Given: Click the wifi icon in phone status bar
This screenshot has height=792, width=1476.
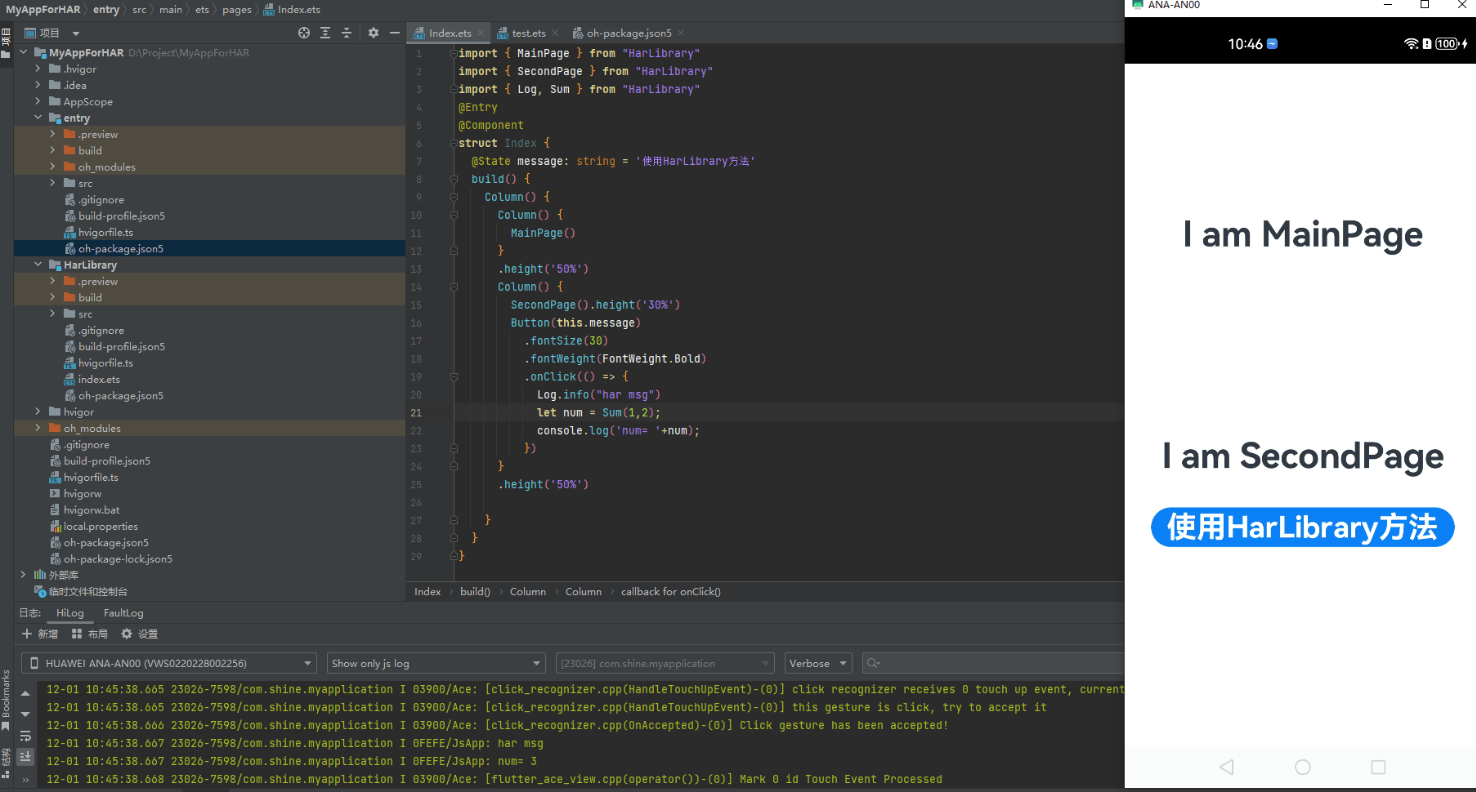Looking at the screenshot, I should [1411, 44].
